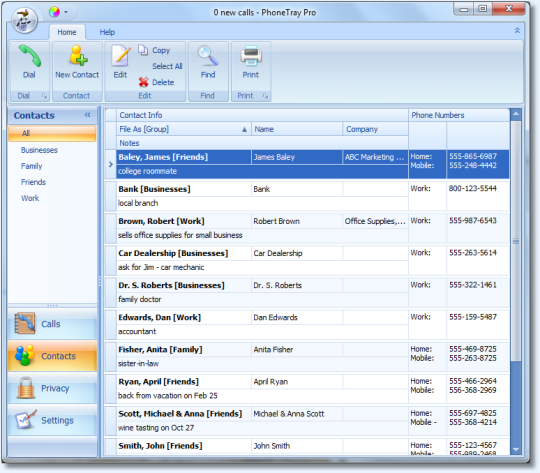The image size is (540, 473).
Task: Select the Fisher, Anita [Family] contact
Action: point(160,350)
